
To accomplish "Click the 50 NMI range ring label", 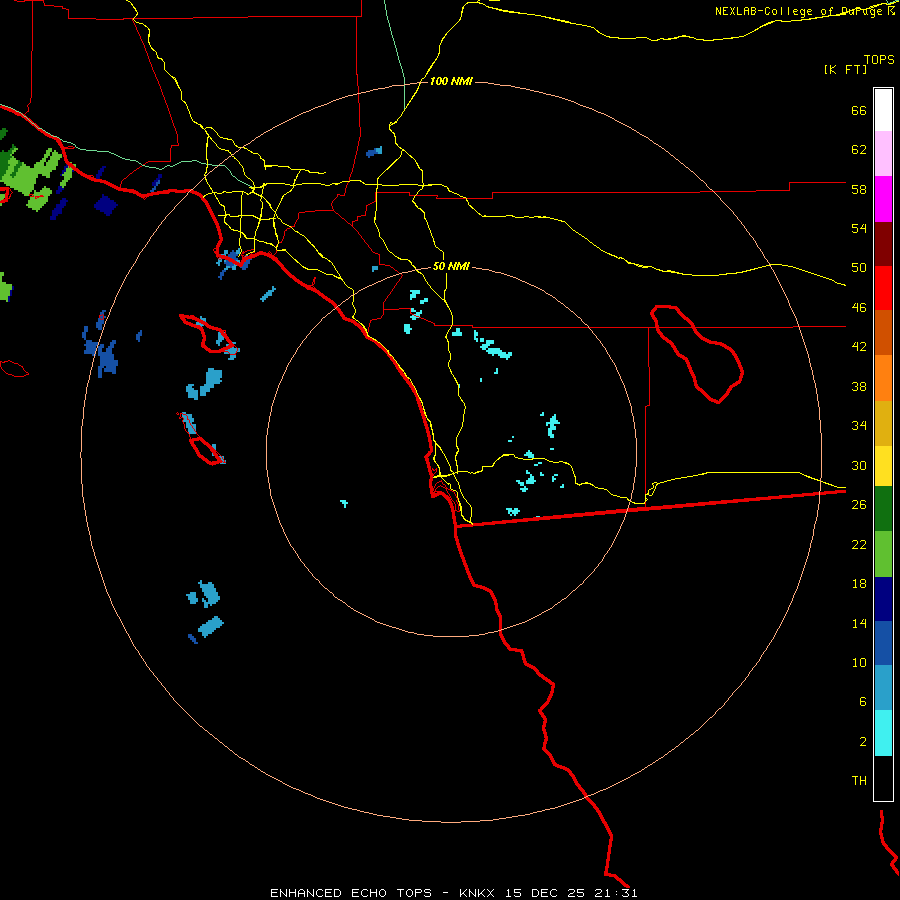I will (x=451, y=266).
